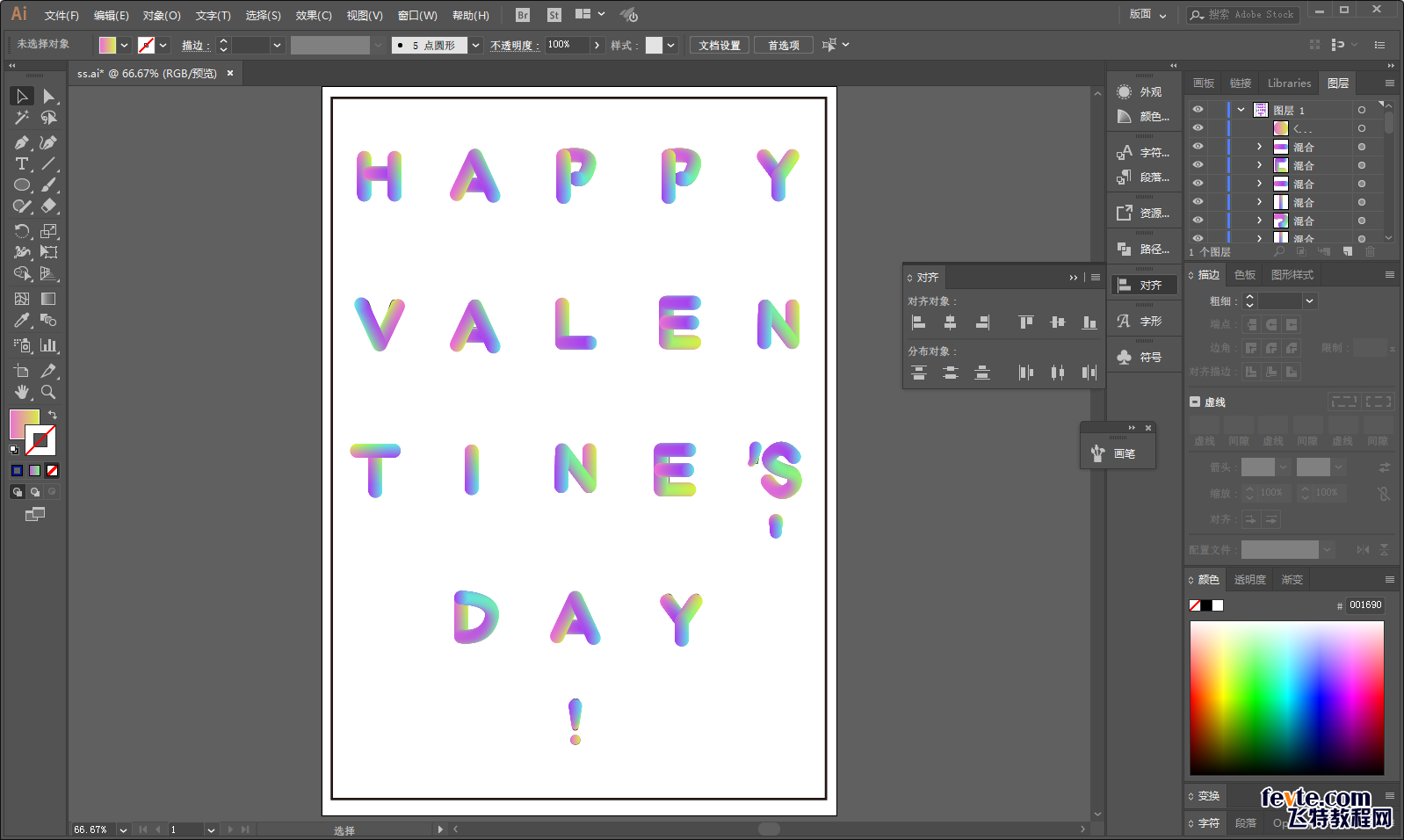This screenshot has width=1404, height=840.
Task: Pick a color from the color spectrum
Action: (x=1286, y=698)
